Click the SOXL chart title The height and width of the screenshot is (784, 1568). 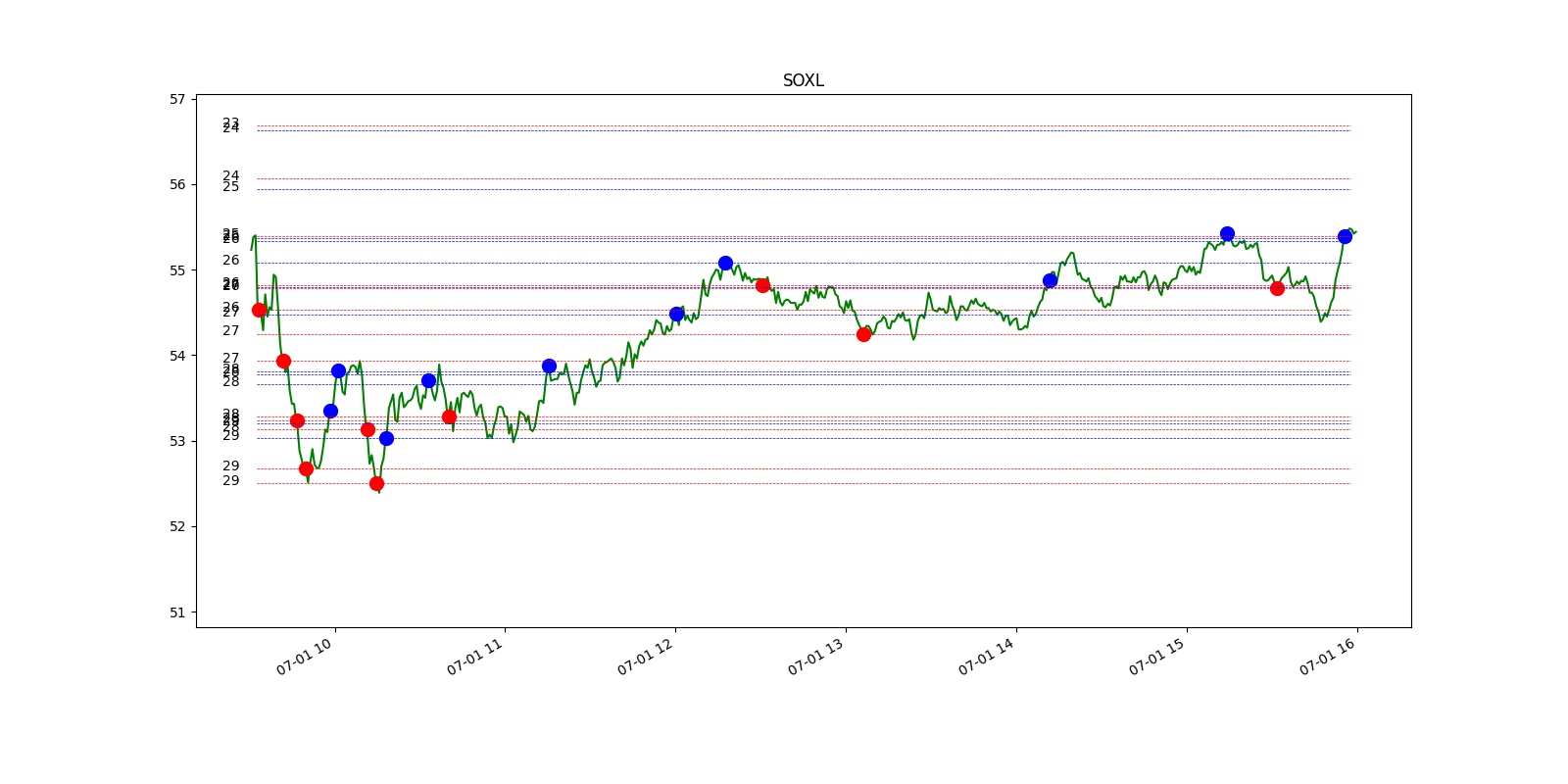pyautogui.click(x=803, y=80)
